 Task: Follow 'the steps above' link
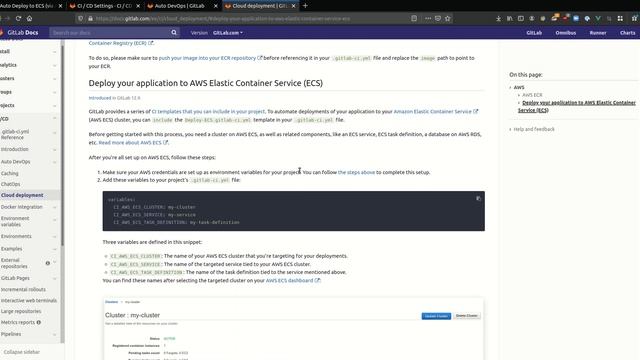point(356,172)
